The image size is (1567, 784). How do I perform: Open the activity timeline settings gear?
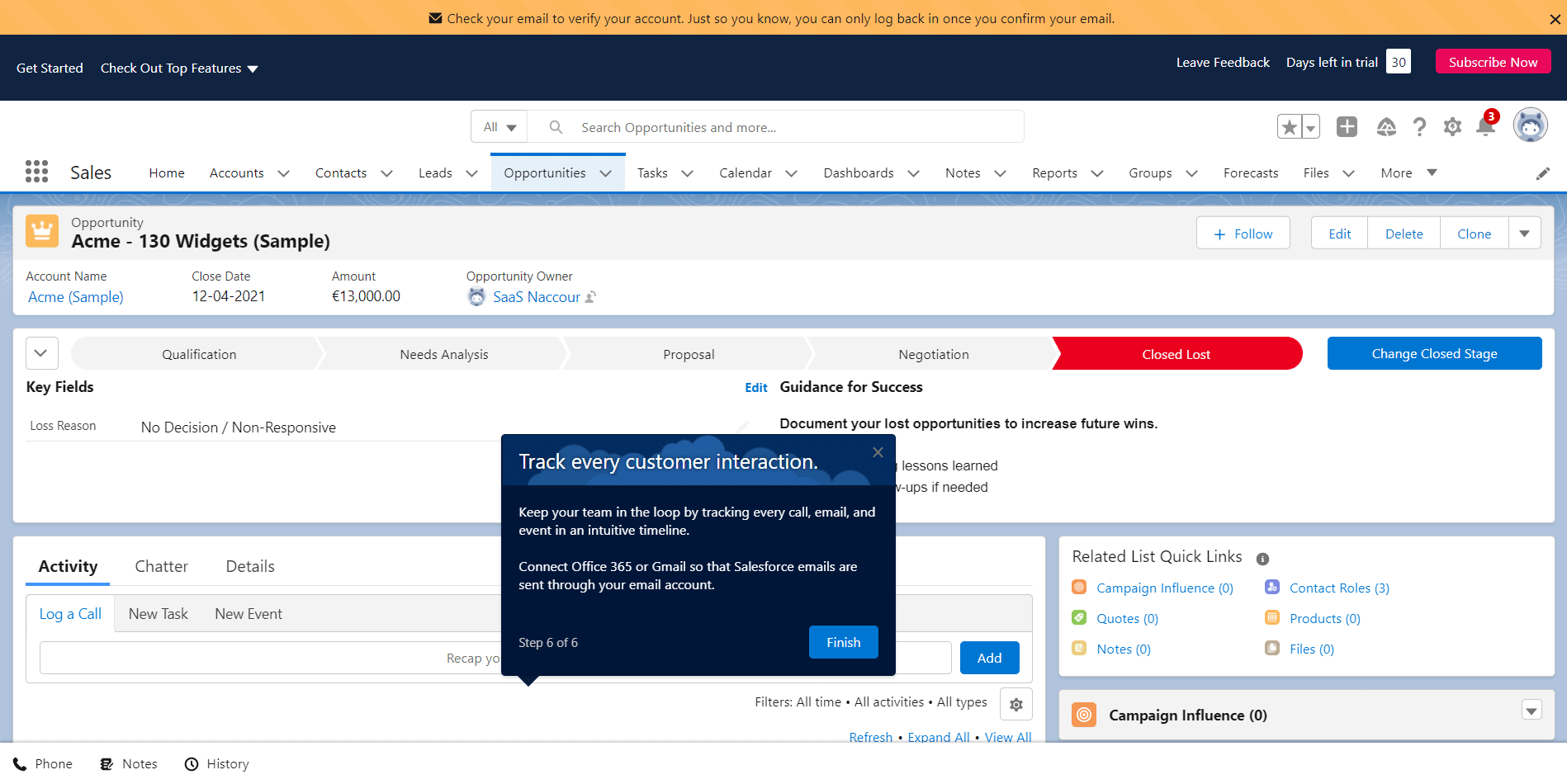point(1016,704)
